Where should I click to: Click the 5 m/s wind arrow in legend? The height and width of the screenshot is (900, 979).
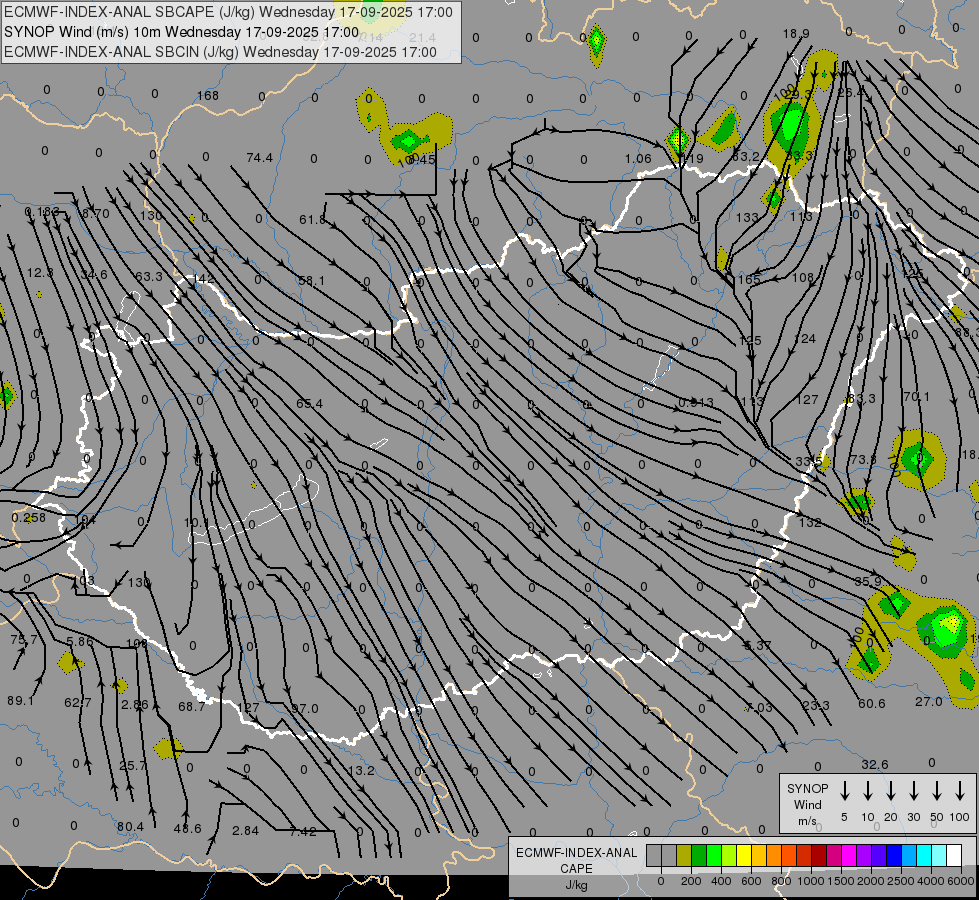point(845,790)
